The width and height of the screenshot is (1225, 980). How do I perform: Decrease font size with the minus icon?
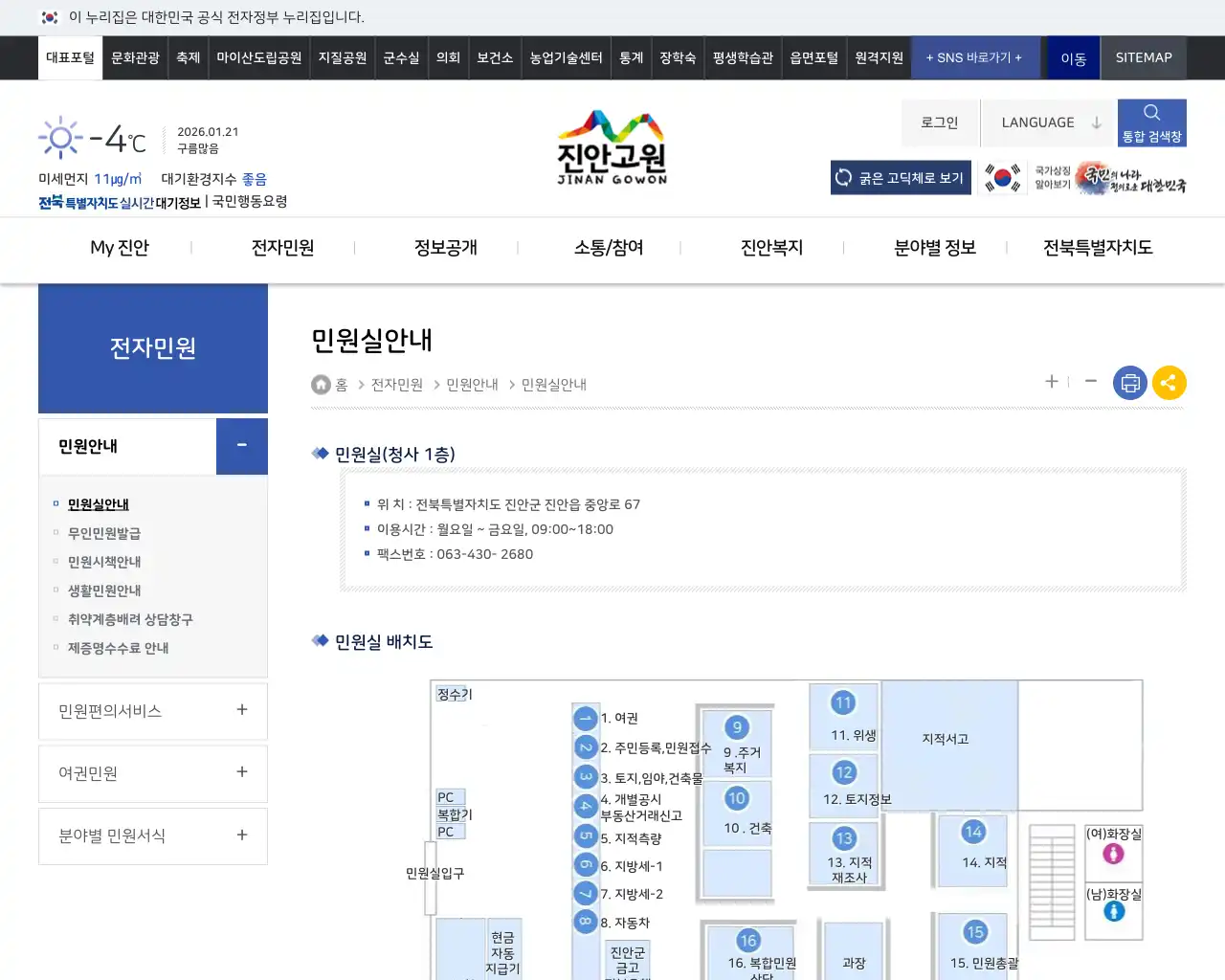point(1090,382)
